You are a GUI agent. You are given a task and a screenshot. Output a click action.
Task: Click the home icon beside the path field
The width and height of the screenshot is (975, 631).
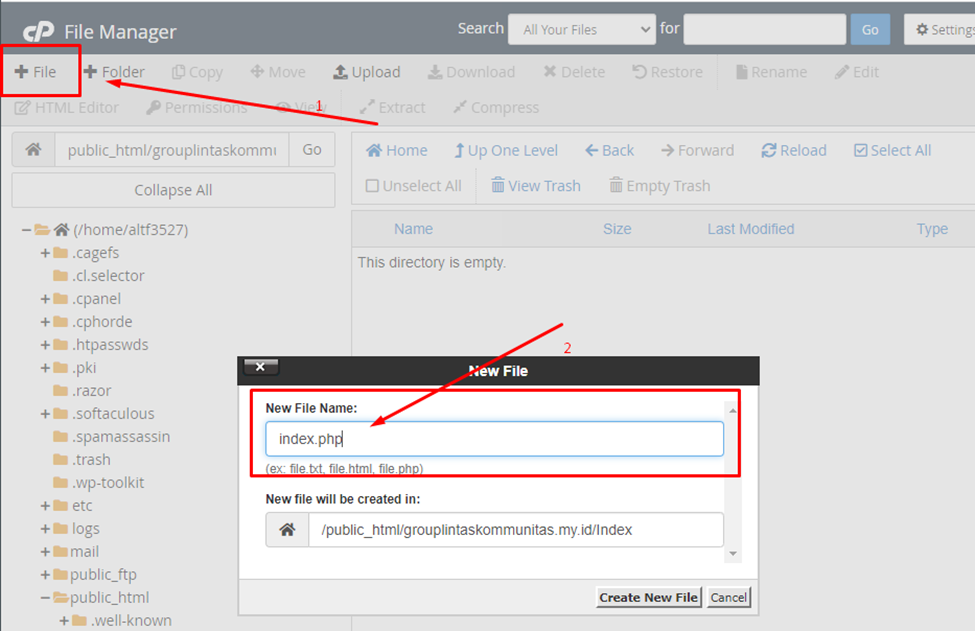(x=34, y=150)
